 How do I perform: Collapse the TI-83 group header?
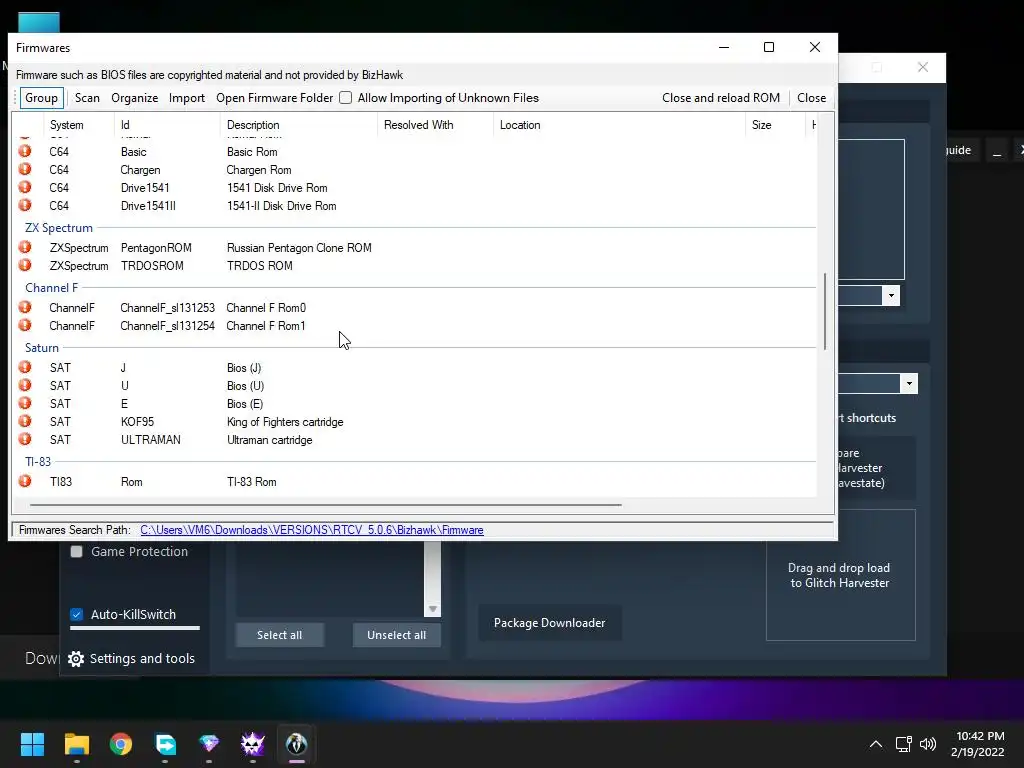click(38, 462)
